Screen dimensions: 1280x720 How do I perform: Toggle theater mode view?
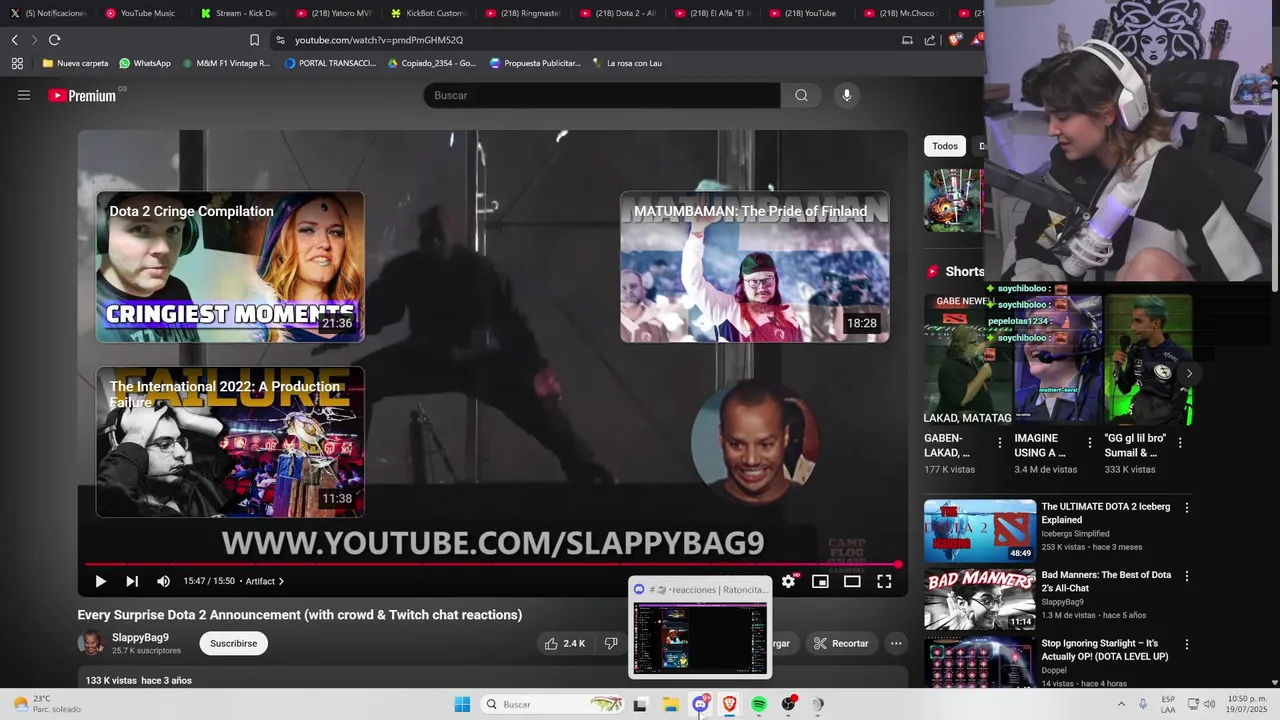pos(852,581)
